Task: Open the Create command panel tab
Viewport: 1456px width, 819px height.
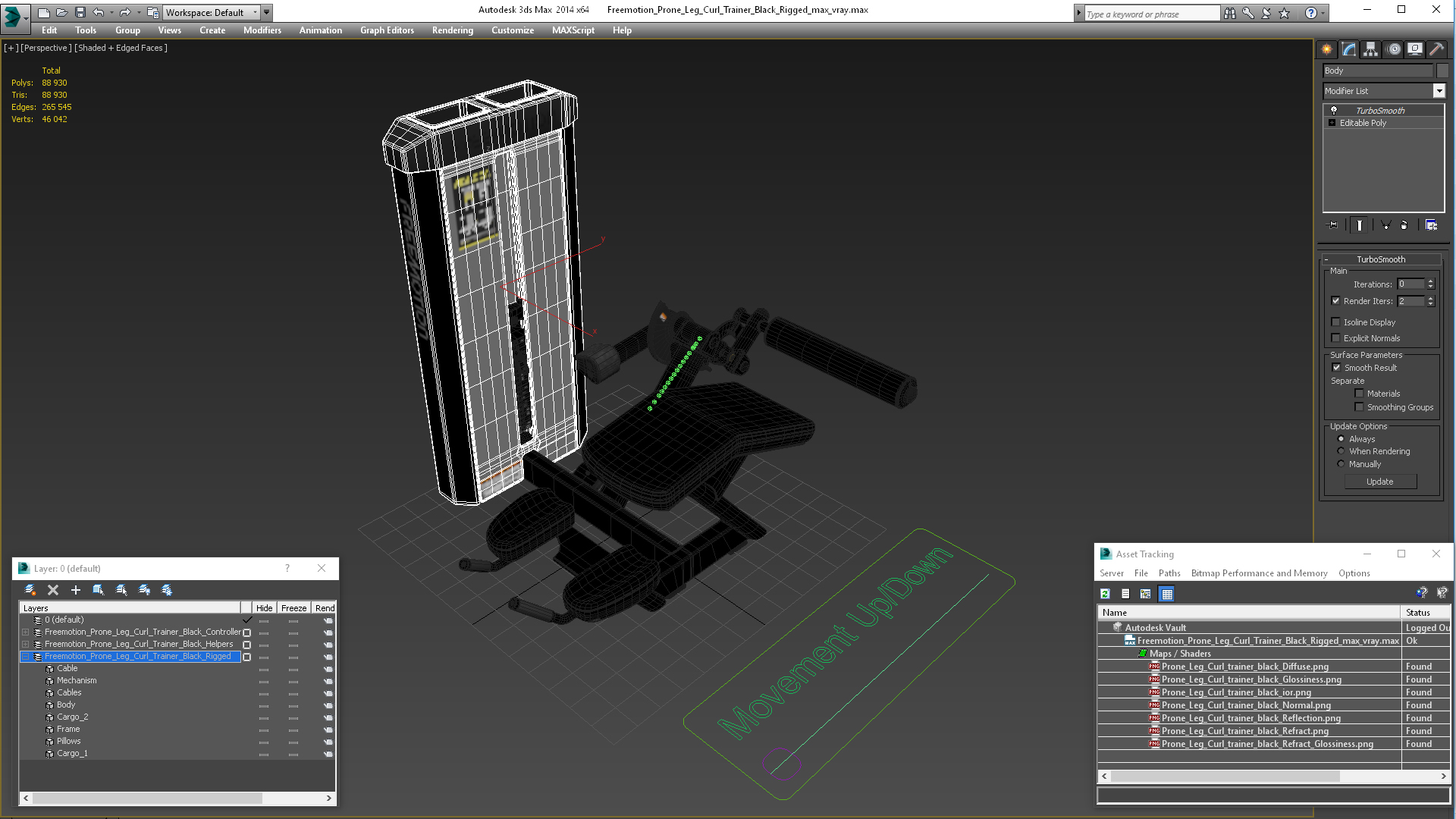Action: coord(1326,49)
